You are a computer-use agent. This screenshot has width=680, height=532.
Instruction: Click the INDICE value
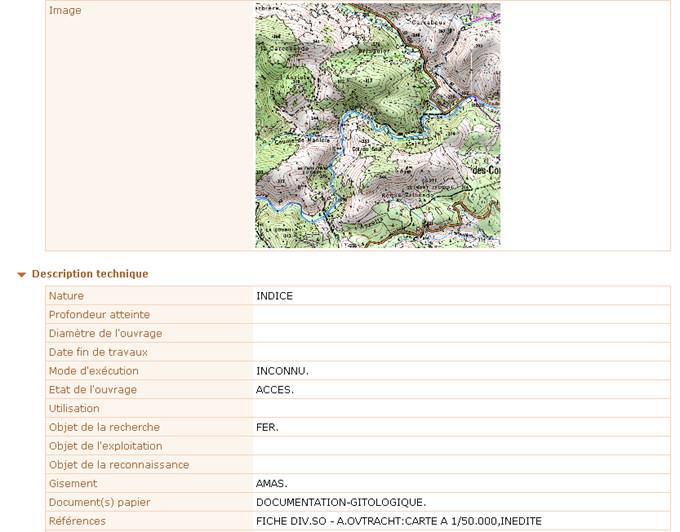click(x=274, y=296)
